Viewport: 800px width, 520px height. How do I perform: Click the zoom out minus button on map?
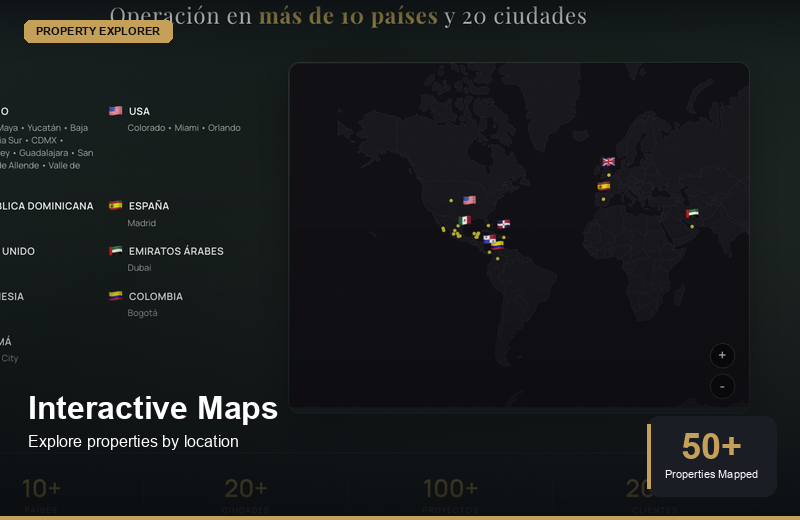coord(722,386)
